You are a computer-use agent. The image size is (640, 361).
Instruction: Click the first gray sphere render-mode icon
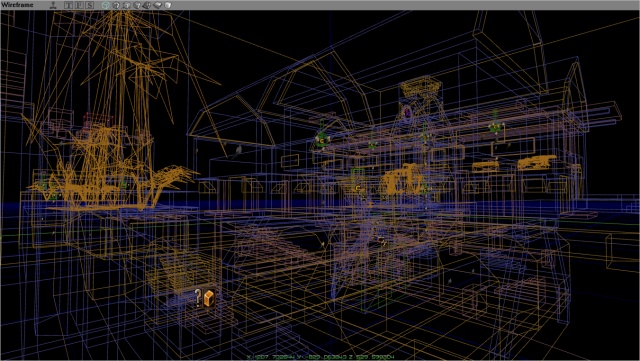[116, 5]
